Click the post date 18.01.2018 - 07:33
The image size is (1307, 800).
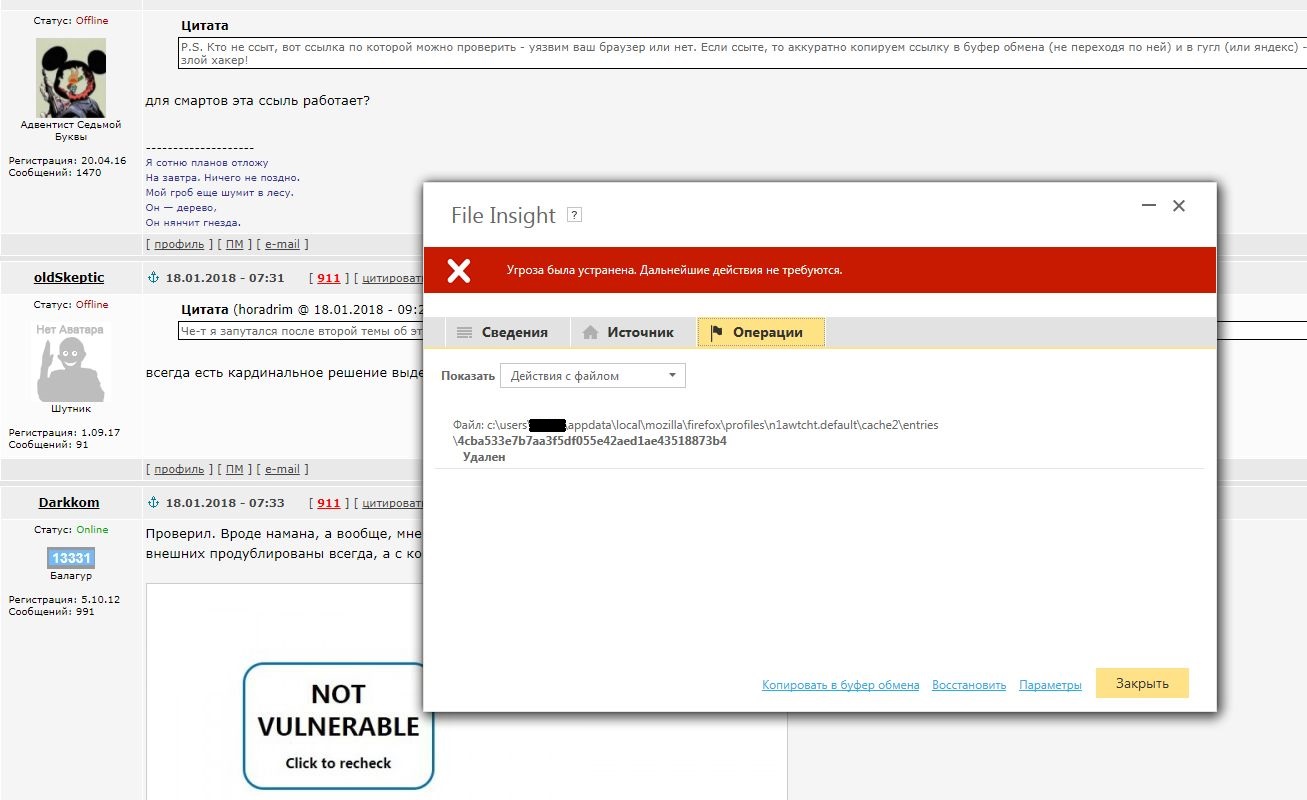[225, 503]
